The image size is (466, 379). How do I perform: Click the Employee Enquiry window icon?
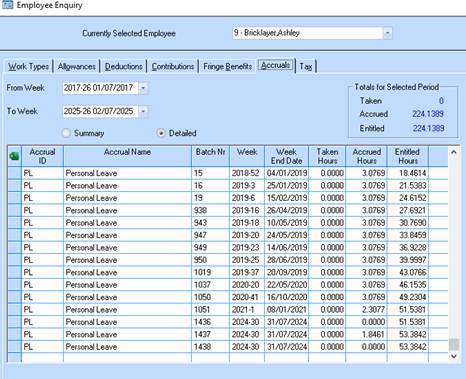click(7, 5)
